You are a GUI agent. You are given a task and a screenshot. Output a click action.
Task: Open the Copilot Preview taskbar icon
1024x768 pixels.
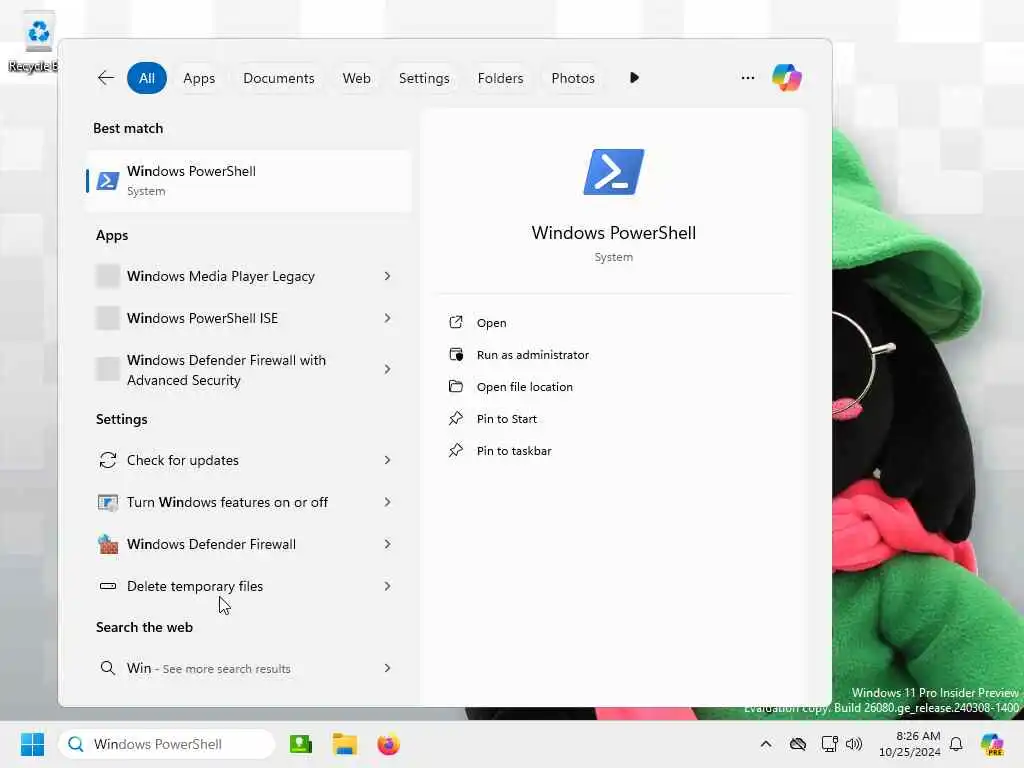click(992, 744)
